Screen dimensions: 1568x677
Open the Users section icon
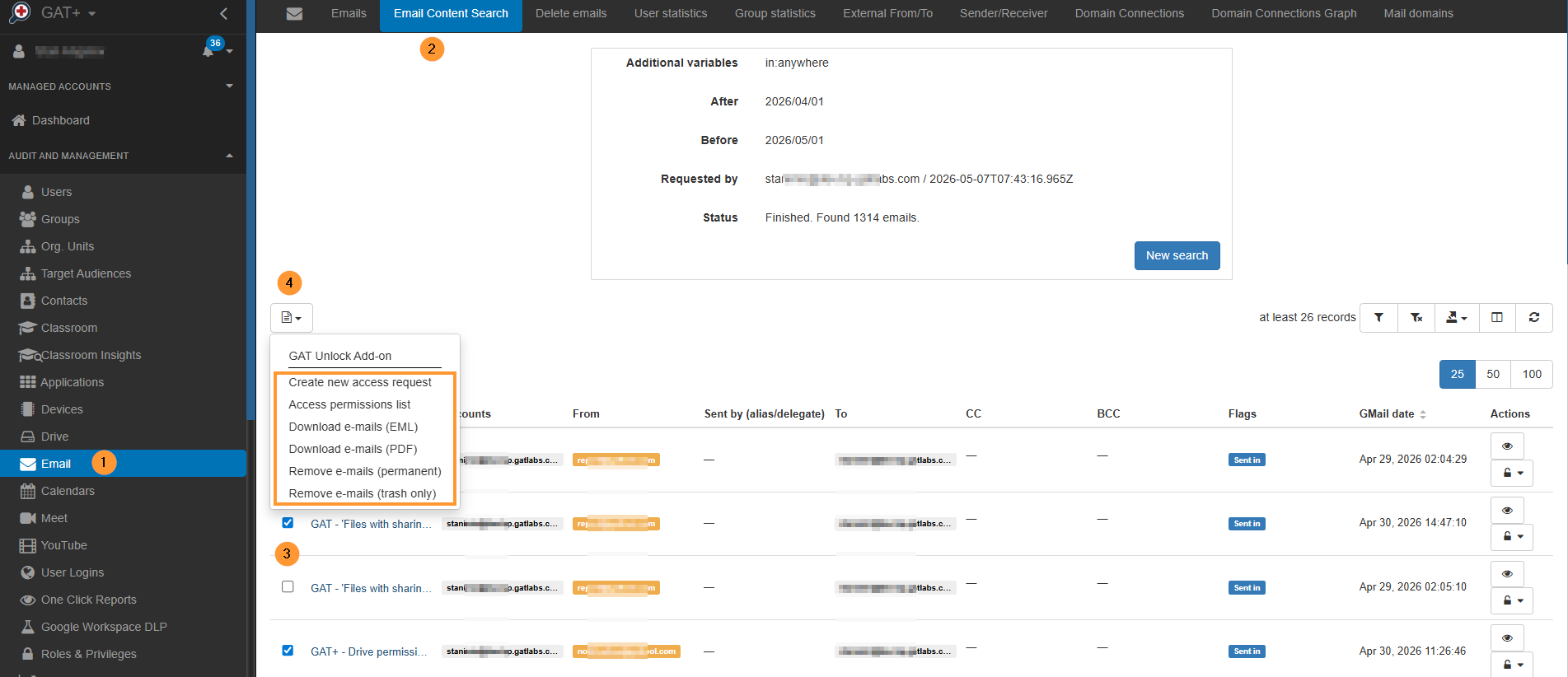(x=28, y=192)
